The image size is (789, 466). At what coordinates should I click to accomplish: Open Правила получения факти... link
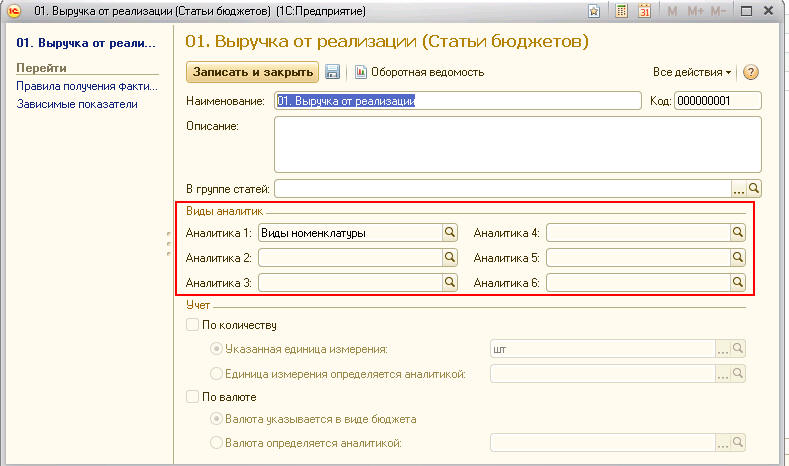click(x=87, y=86)
